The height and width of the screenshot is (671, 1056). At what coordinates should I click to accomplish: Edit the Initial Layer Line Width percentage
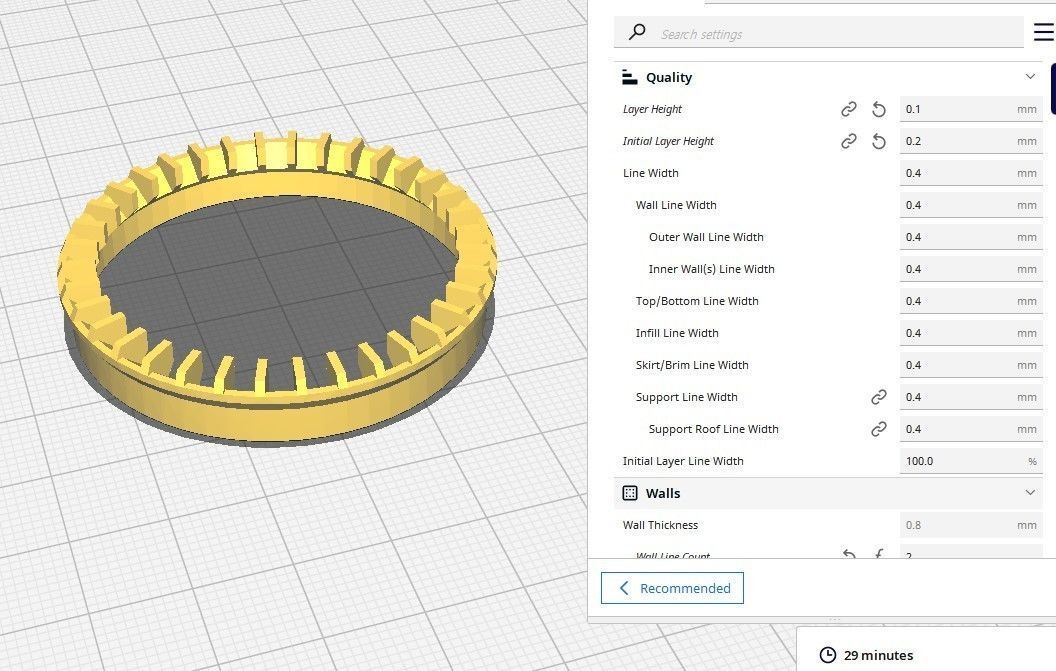pos(971,461)
